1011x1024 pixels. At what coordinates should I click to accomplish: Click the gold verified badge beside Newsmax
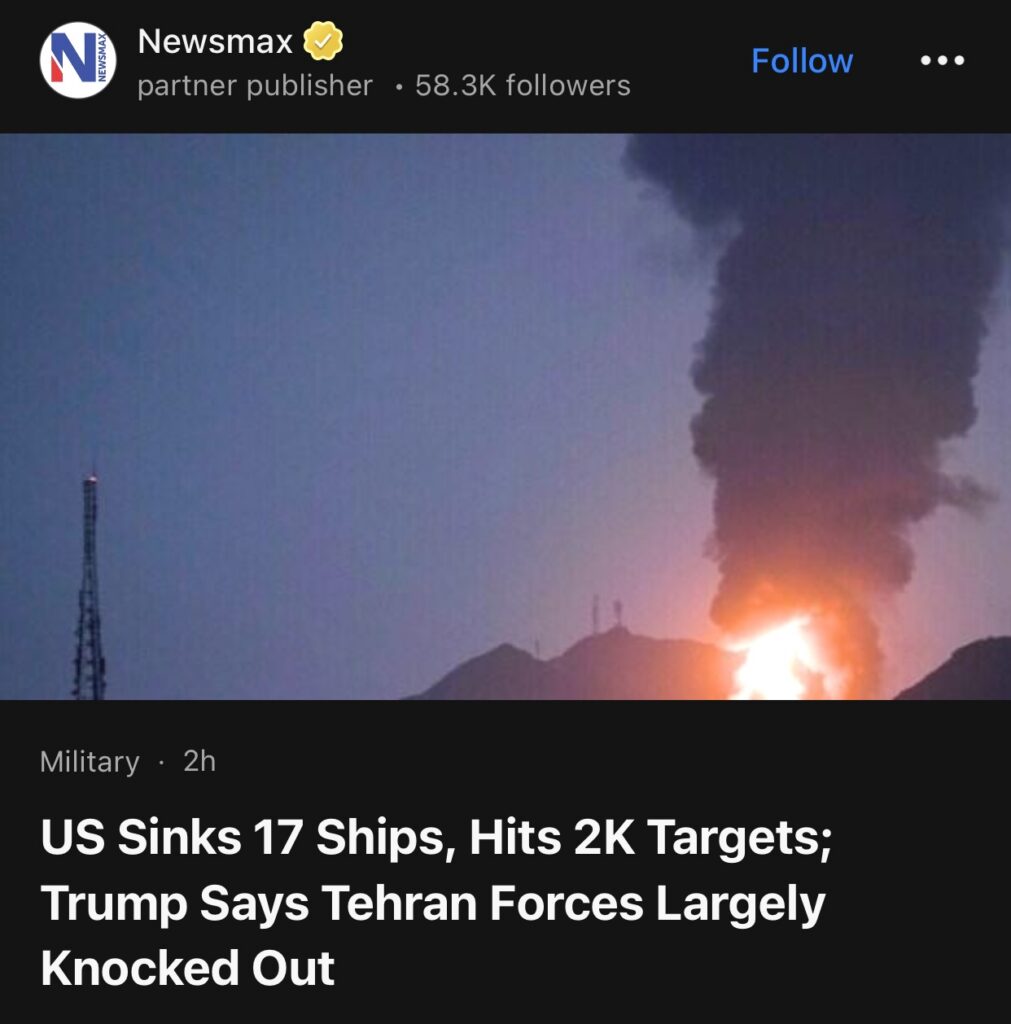point(323,41)
